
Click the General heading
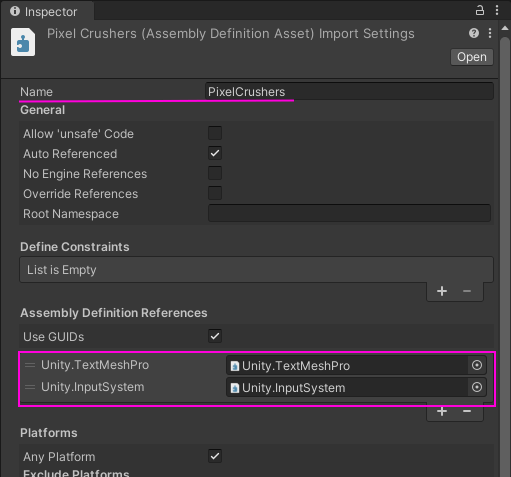(42, 110)
